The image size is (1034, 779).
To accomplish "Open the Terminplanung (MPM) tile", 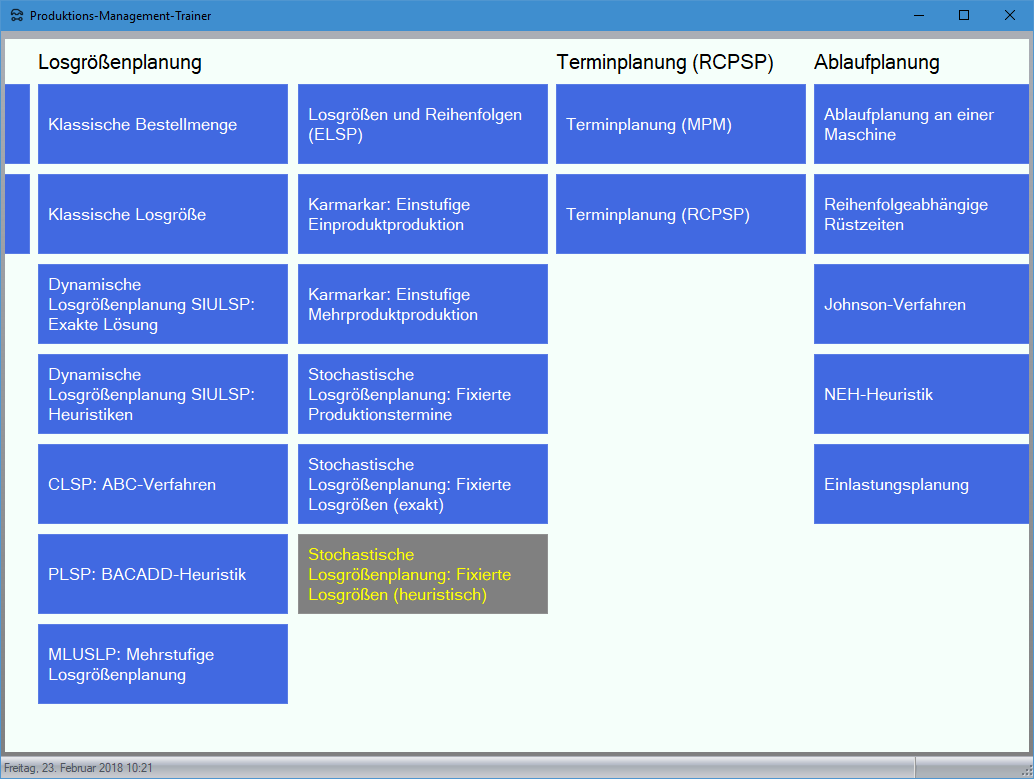I will coord(681,124).
